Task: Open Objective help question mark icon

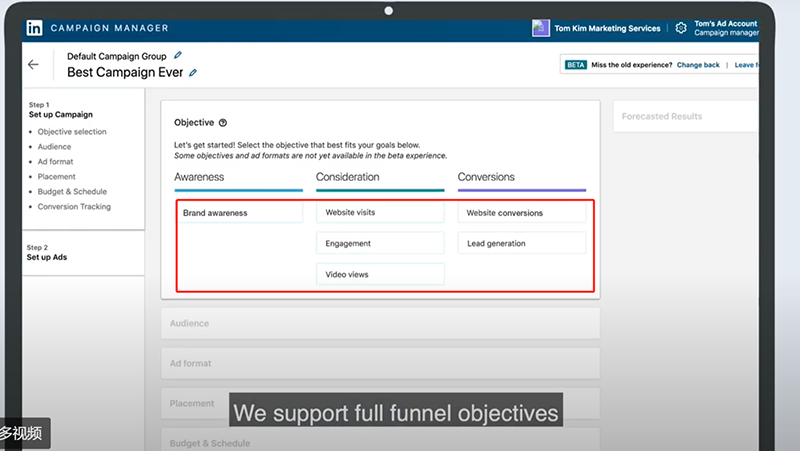Action: (222, 122)
